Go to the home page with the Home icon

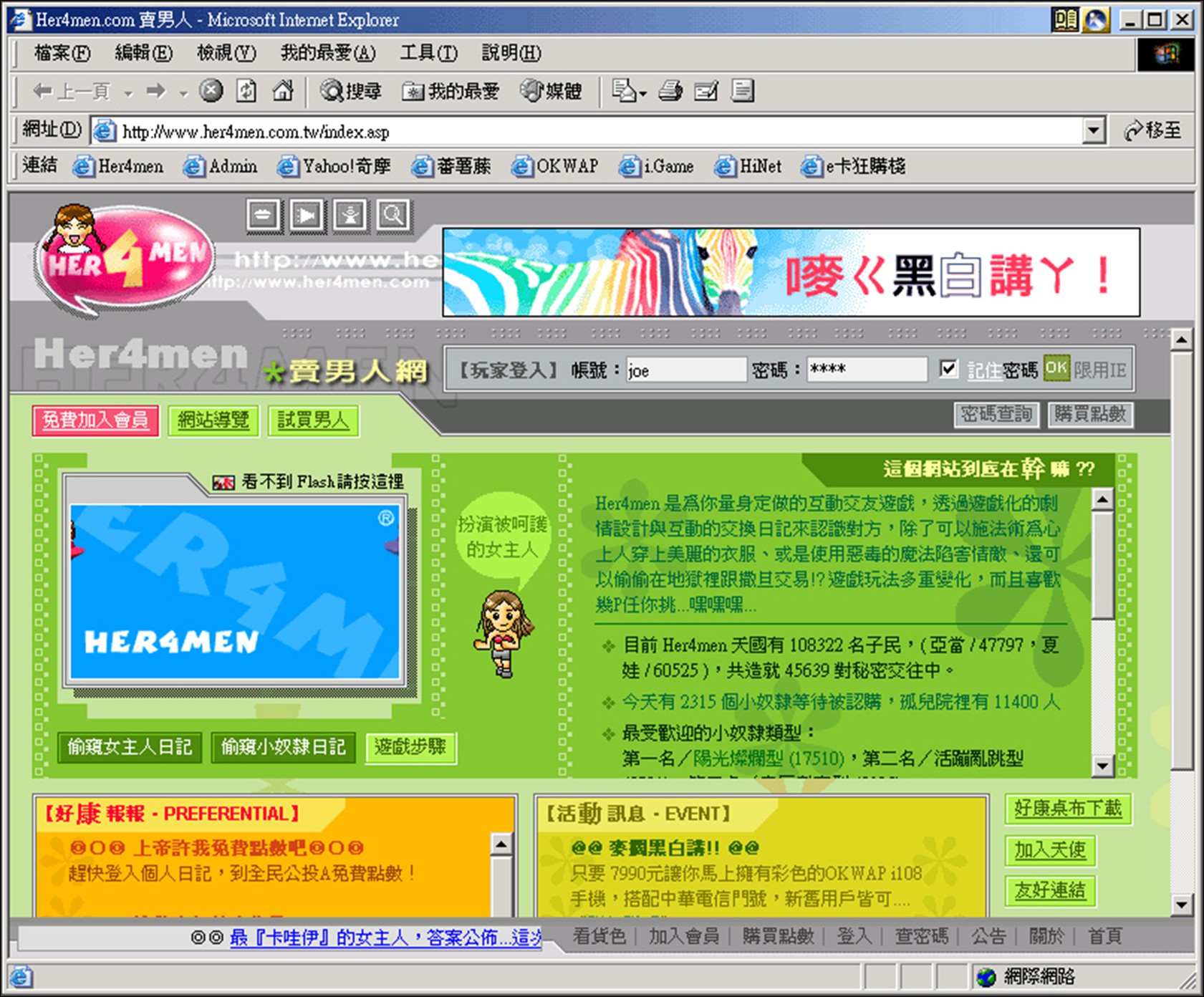point(283,91)
